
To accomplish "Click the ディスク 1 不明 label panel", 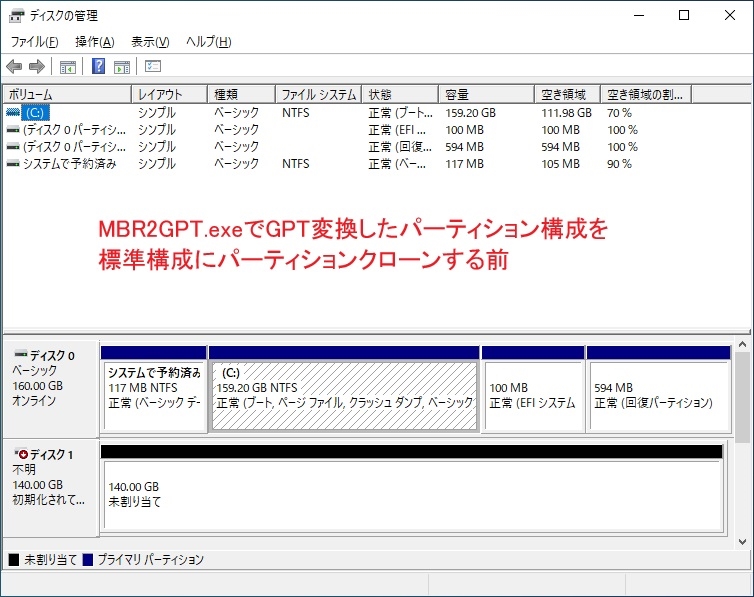I will click(50, 487).
